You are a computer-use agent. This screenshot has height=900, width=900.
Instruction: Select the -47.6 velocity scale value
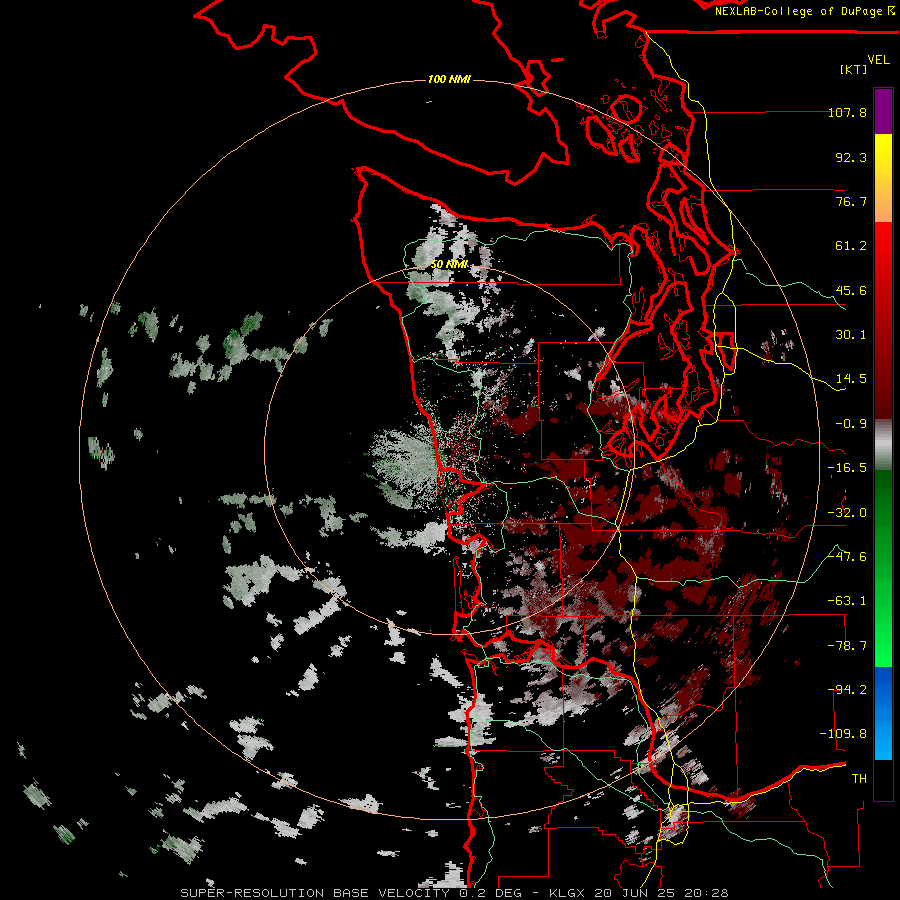pos(847,557)
